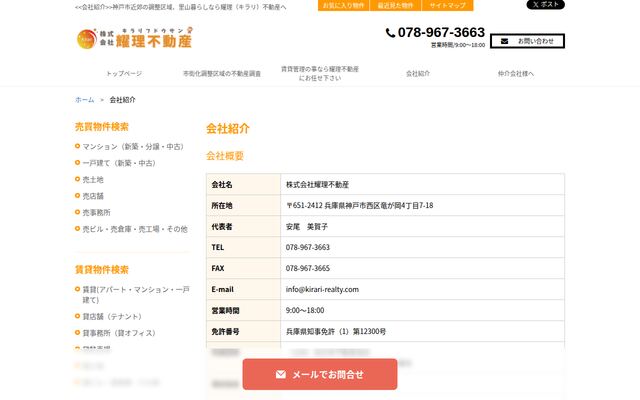Open マンション（新築・分譲・中古） link
Image resolution: width=640 pixels, height=400 pixels.
pos(133,147)
